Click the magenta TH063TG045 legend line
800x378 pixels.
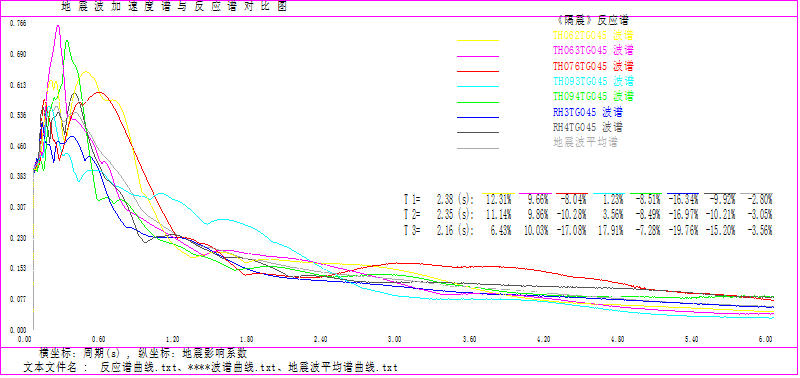[478, 56]
